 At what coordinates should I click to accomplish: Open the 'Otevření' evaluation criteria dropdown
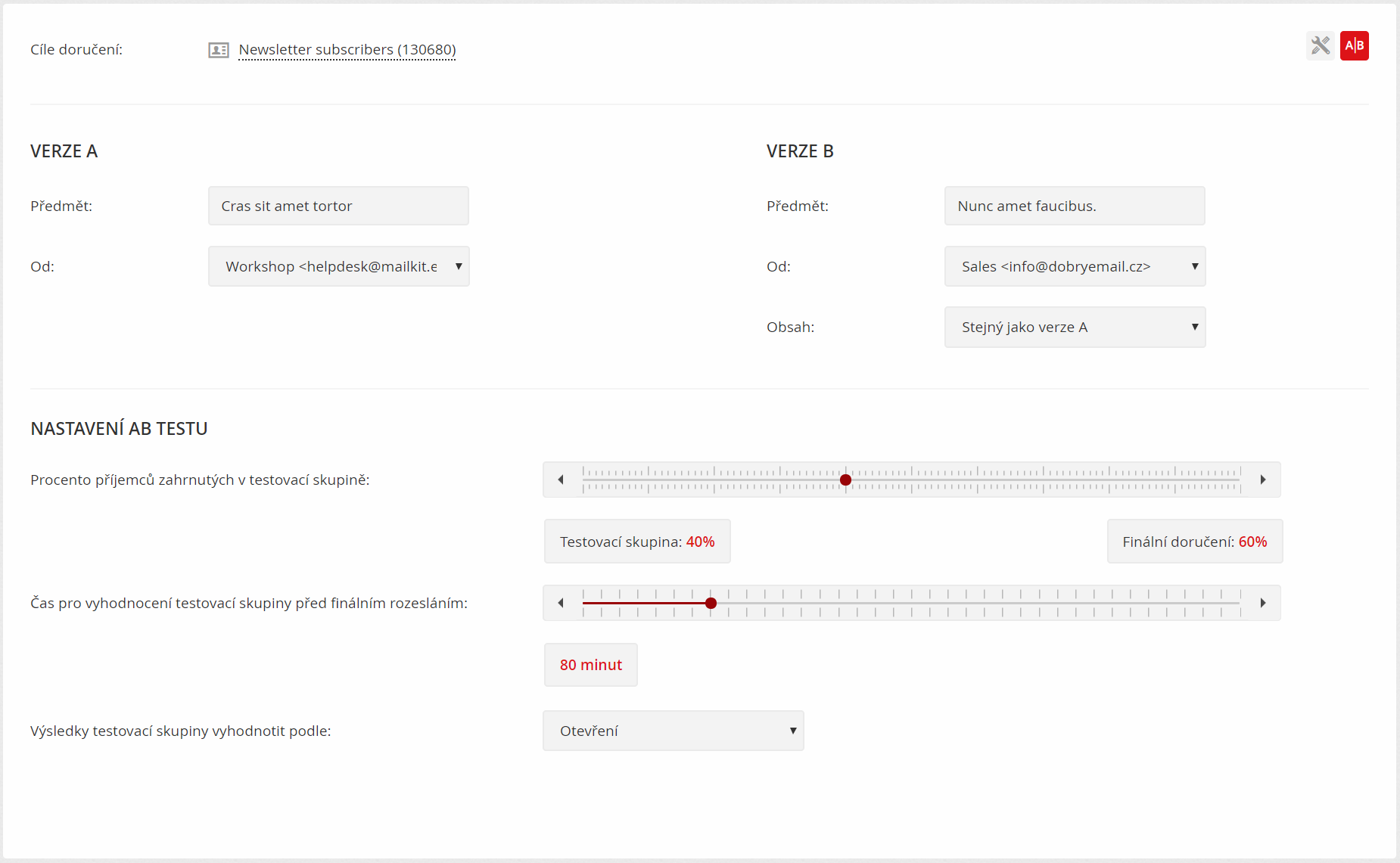pyautogui.click(x=673, y=731)
